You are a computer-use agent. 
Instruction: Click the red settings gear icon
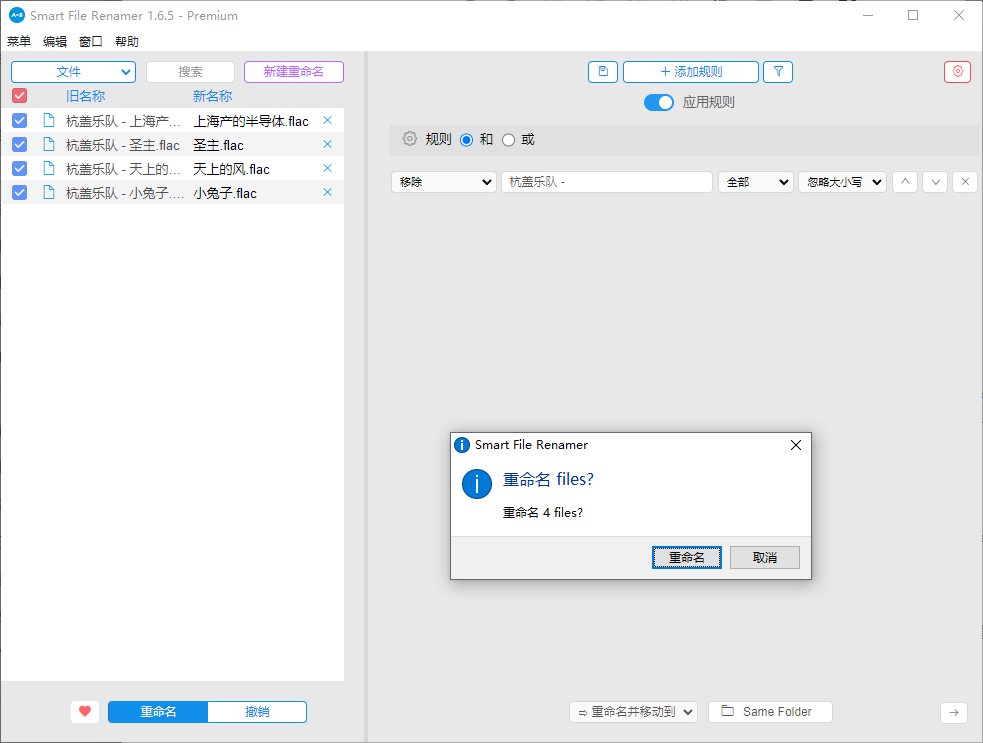click(957, 72)
